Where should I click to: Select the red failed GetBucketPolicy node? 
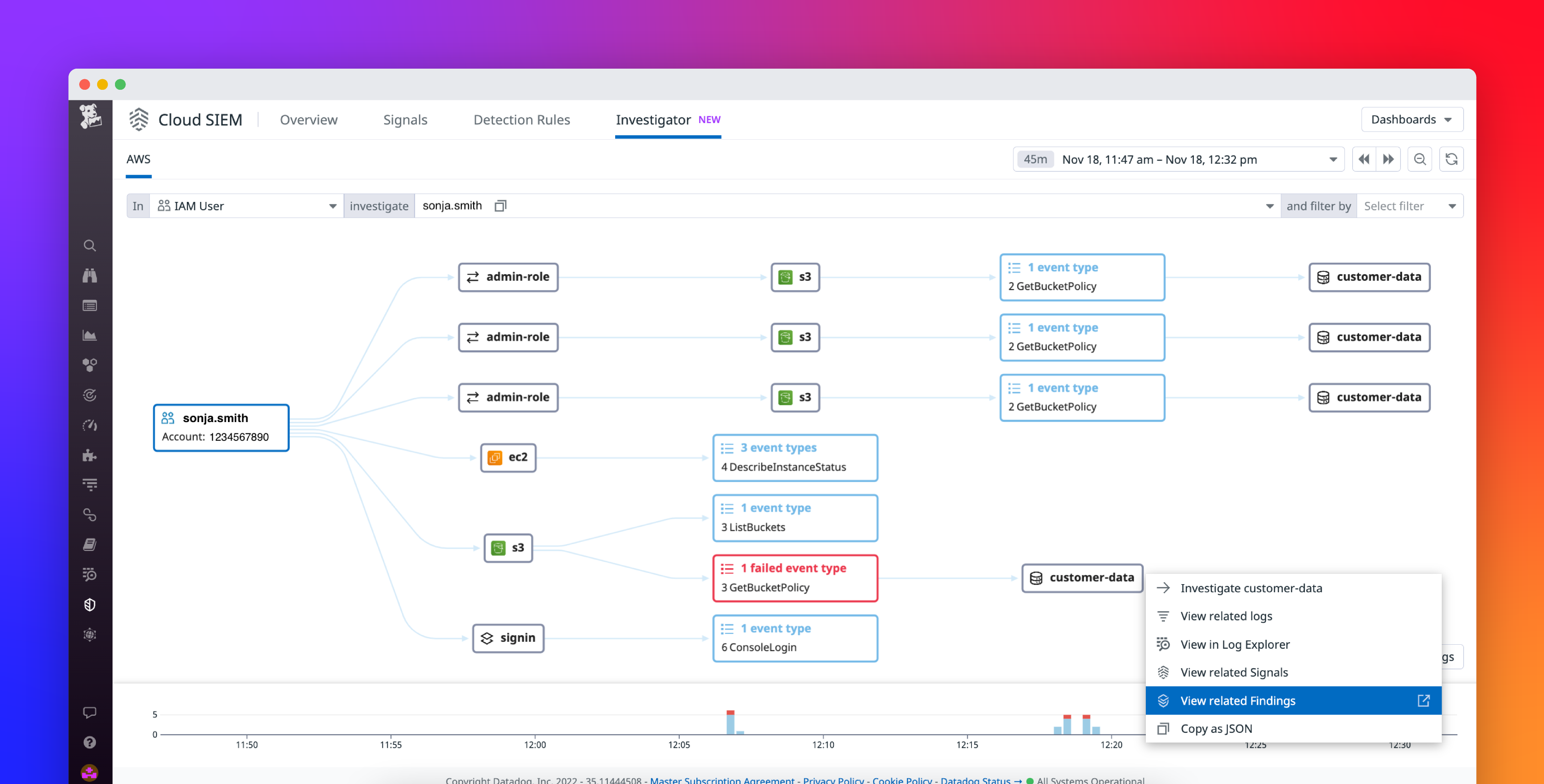pyautogui.click(x=795, y=577)
